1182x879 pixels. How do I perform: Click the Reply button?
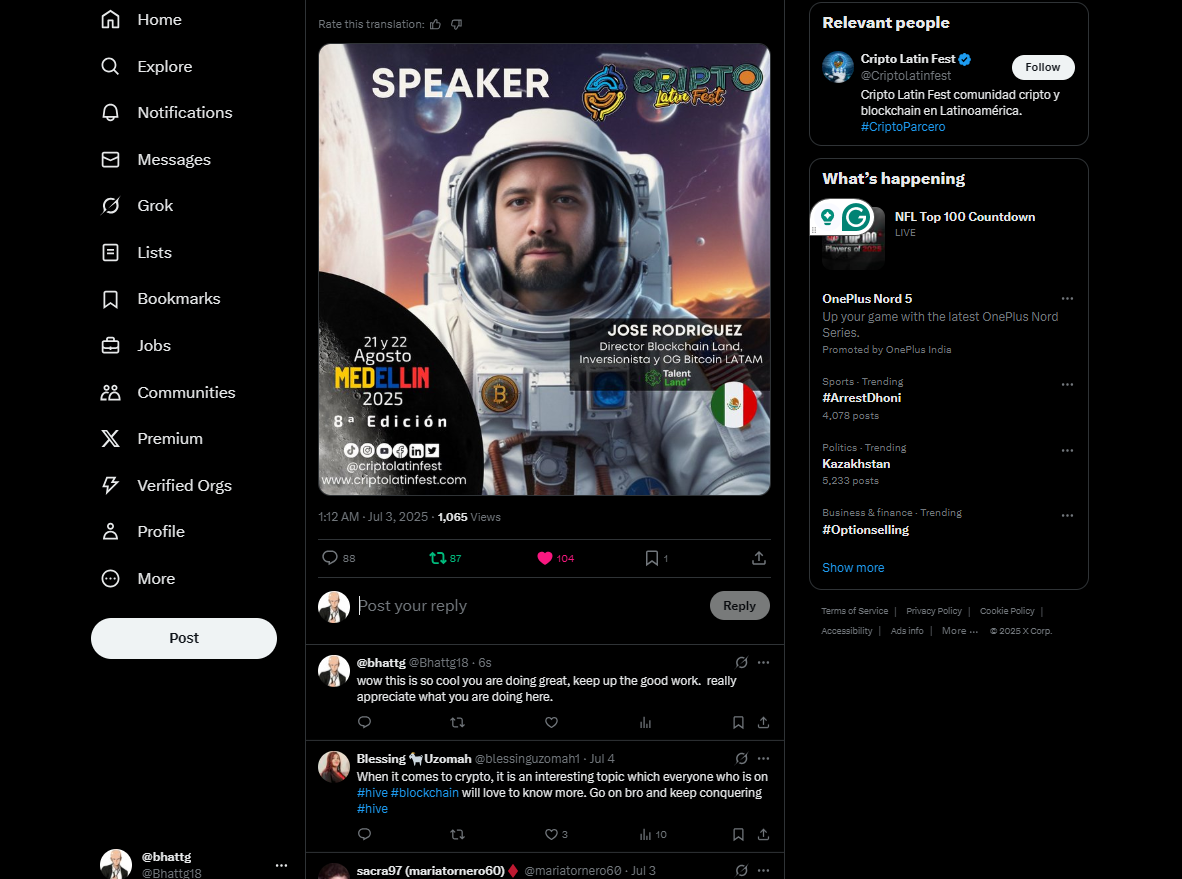pos(740,606)
